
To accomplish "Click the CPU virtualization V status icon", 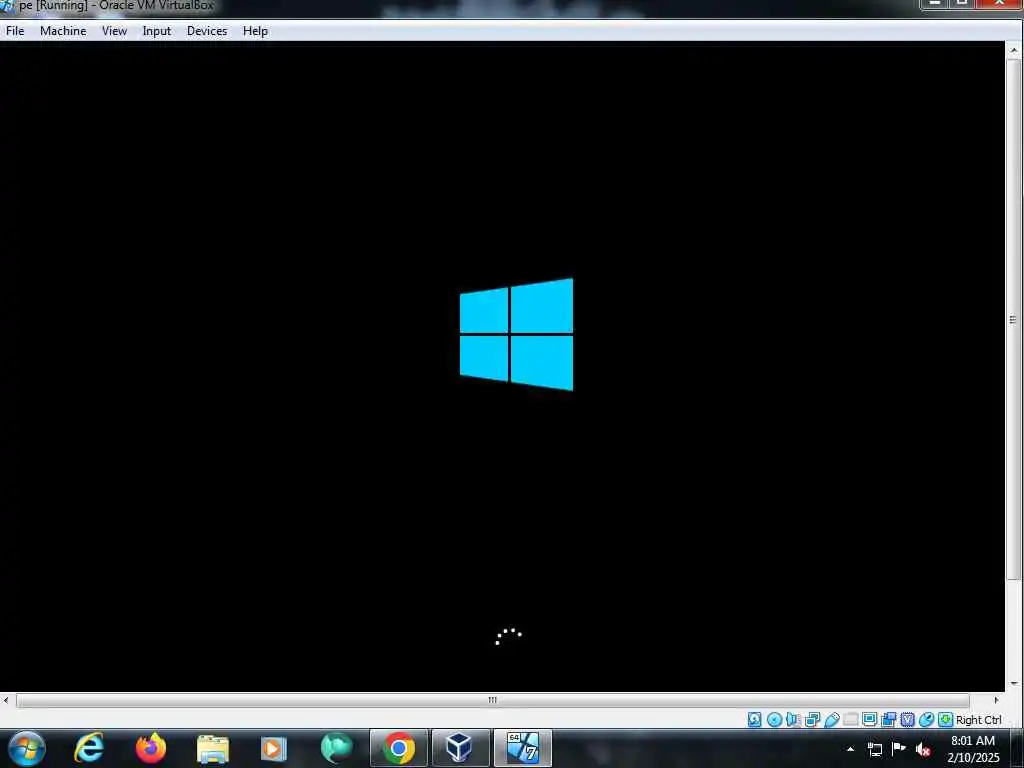I will point(907,720).
